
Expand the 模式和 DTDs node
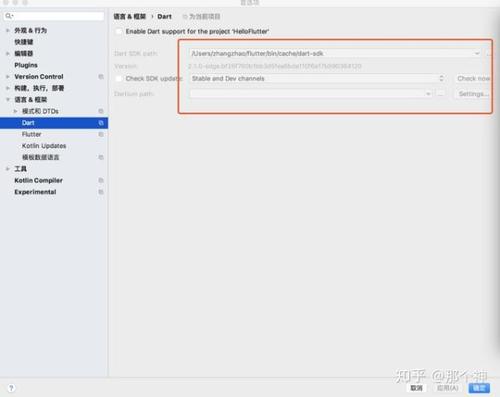15,111
